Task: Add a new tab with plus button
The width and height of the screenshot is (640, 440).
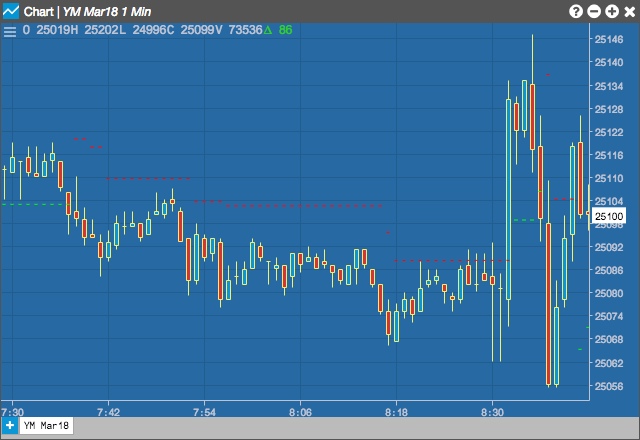Action: (10, 426)
